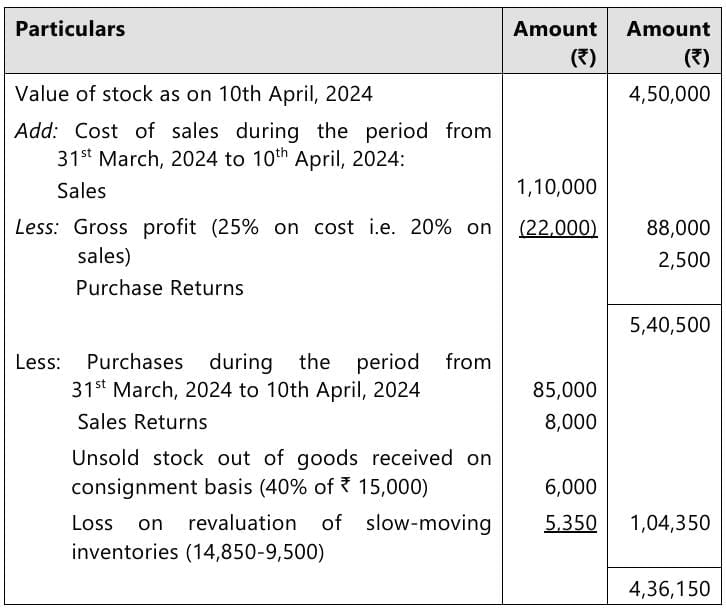Image resolution: width=726 pixels, height=610 pixels.
Task: Click the 'Value of stock as on 10th April' row
Action: click(194, 94)
